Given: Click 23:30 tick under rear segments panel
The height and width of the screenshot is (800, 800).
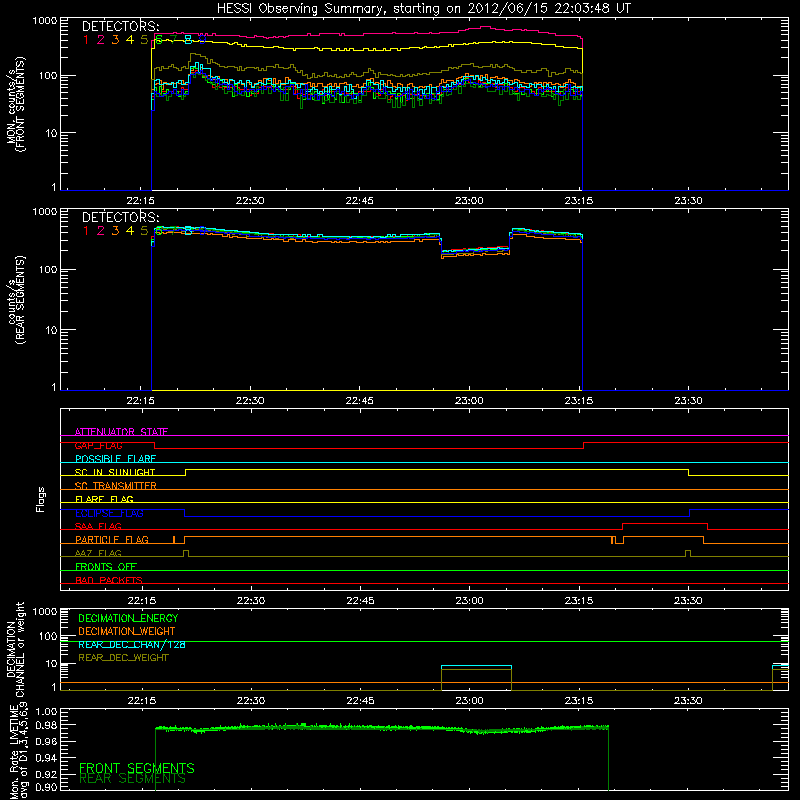Looking at the screenshot, I should pos(688,401).
